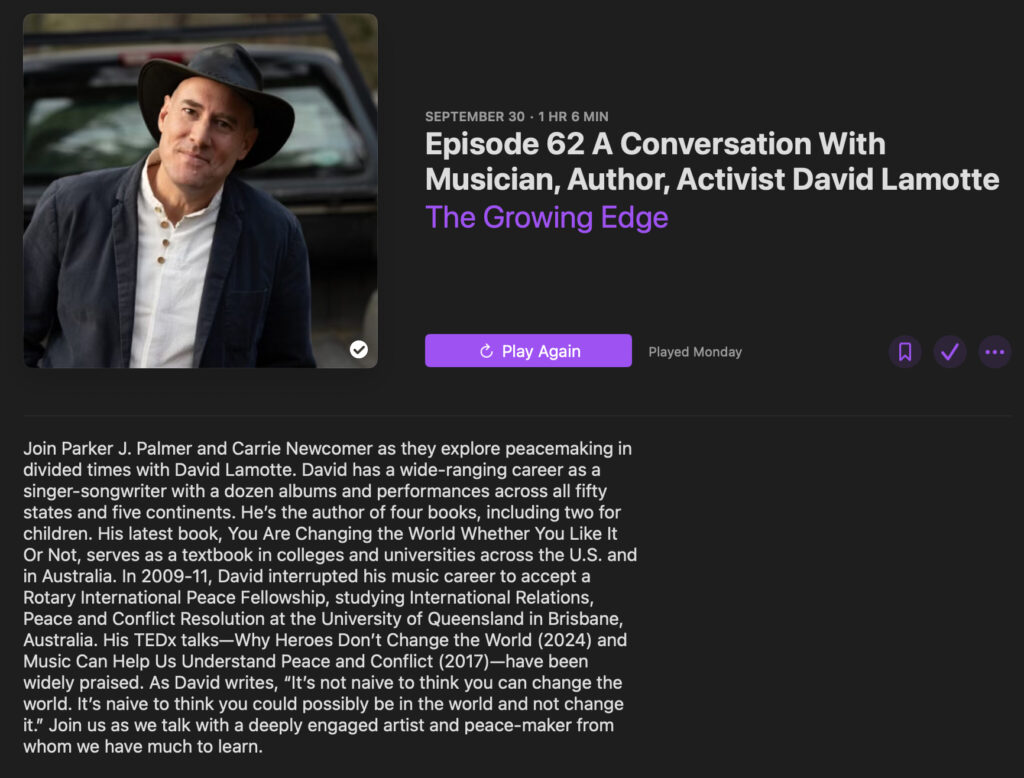This screenshot has width=1024, height=778.
Task: Click the Play Again button
Action: pyautogui.click(x=528, y=351)
